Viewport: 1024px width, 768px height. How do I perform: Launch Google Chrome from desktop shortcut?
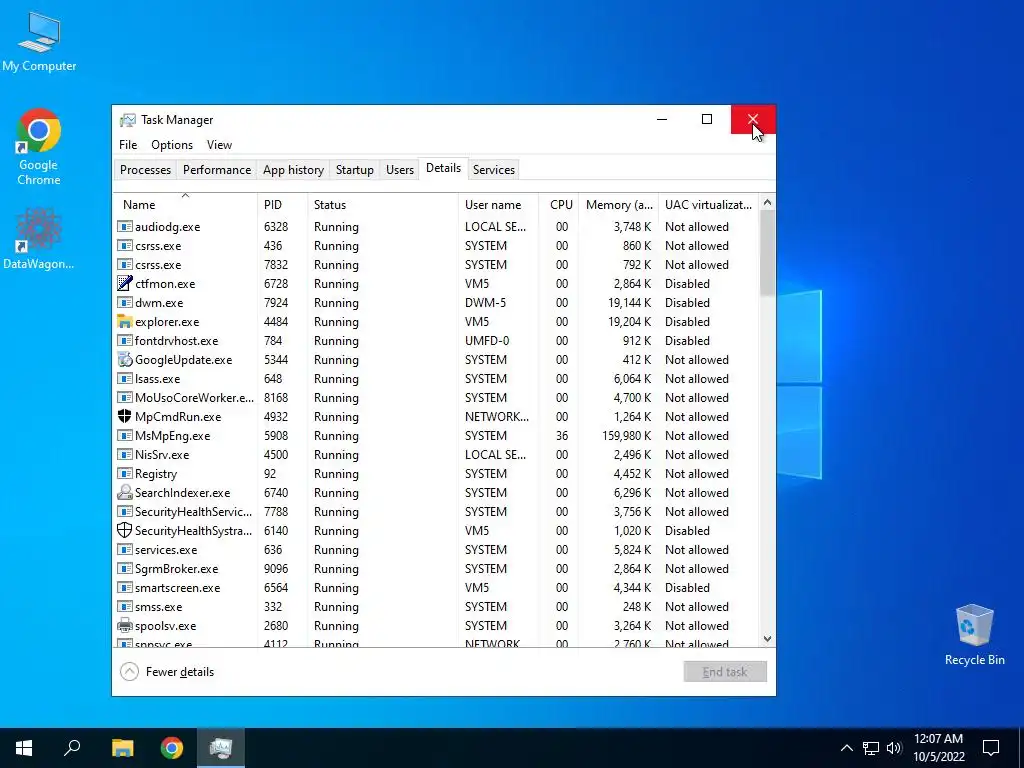39,146
